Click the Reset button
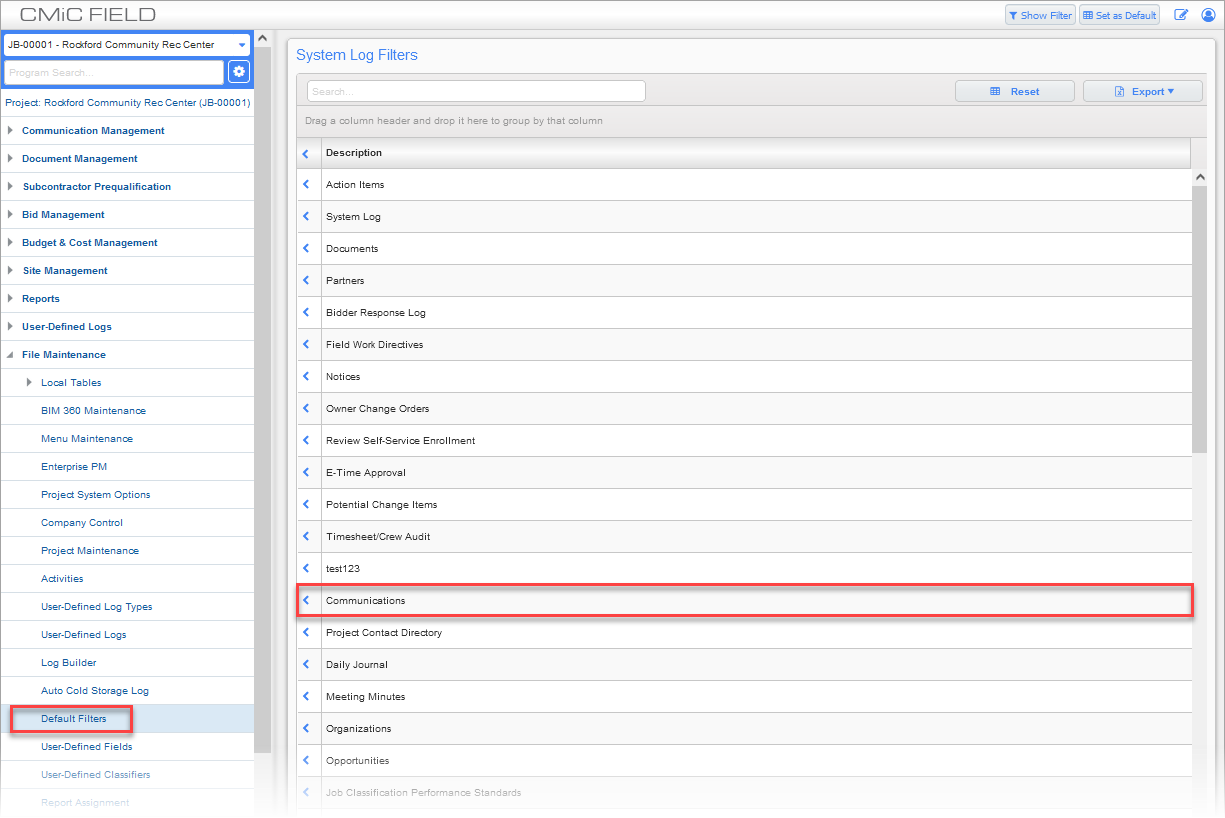This screenshot has height=818, width=1225. click(x=1015, y=90)
